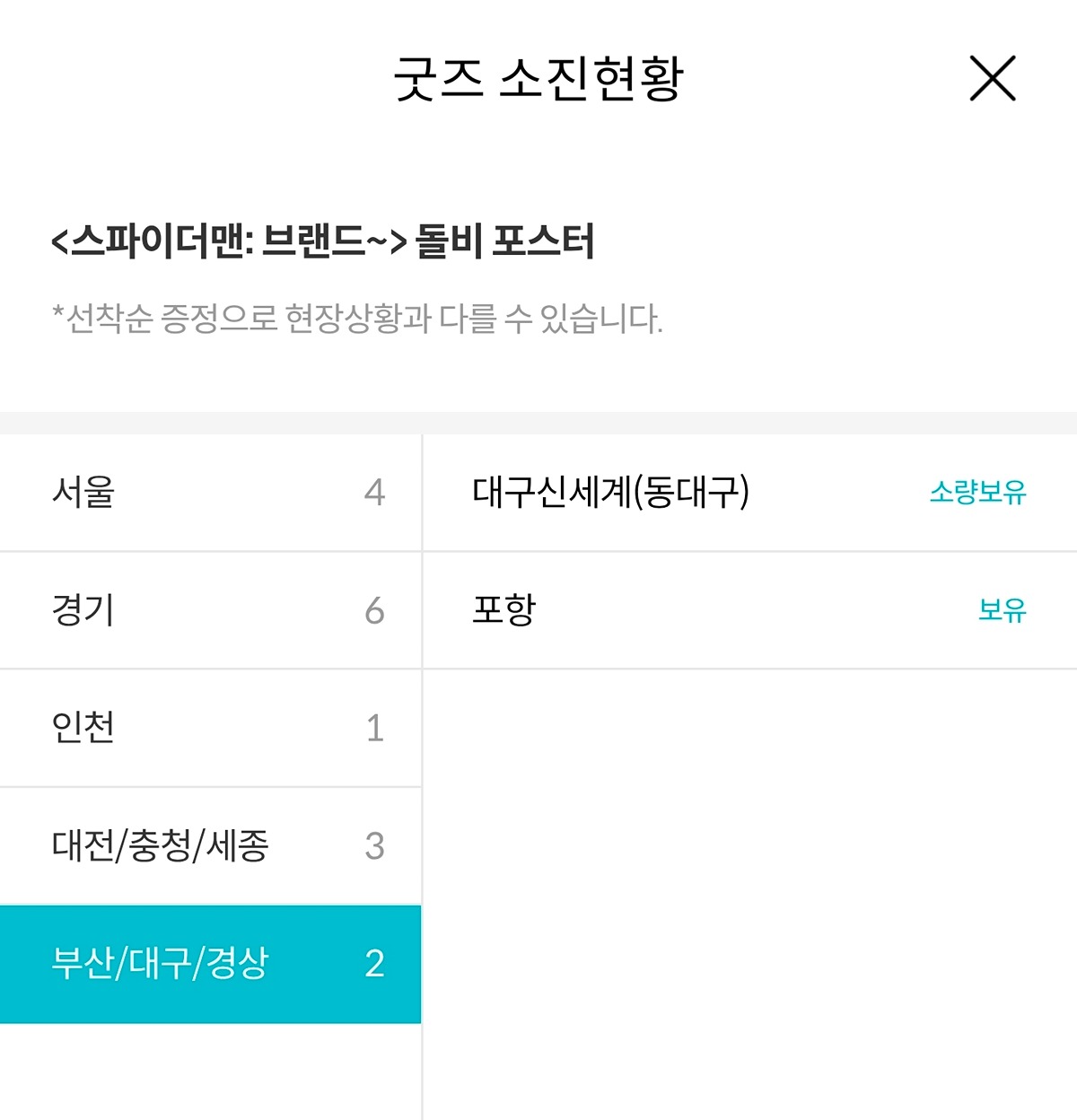Open the 인천 region tab
1077x1120 pixels.
pyautogui.click(x=210, y=728)
